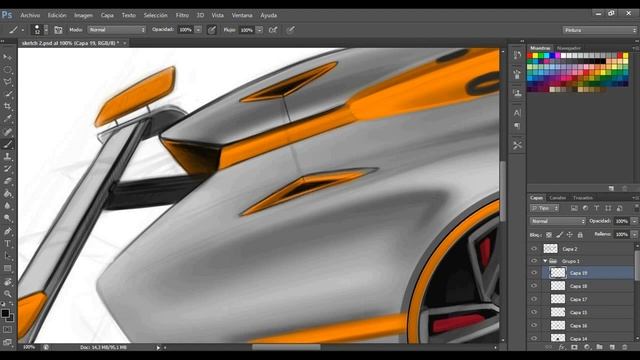This screenshot has height=360, width=640.
Task: Close the sketch 2.psd document tab
Action: [x=124, y=43]
